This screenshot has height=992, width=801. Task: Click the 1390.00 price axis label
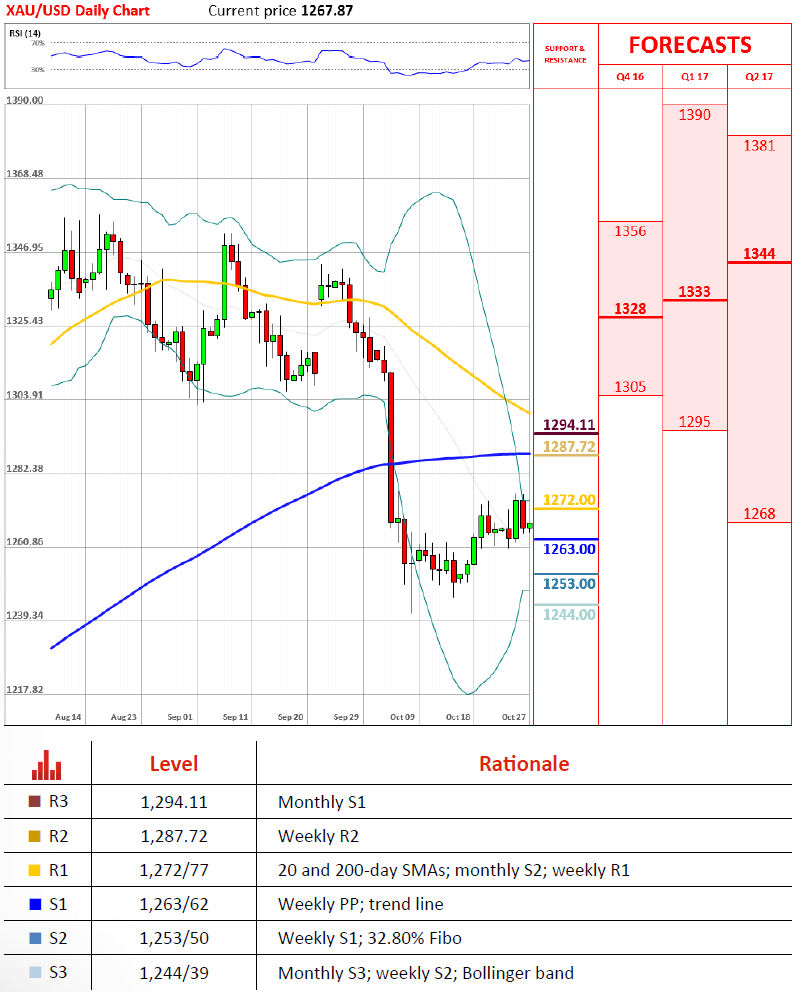tap(25, 100)
